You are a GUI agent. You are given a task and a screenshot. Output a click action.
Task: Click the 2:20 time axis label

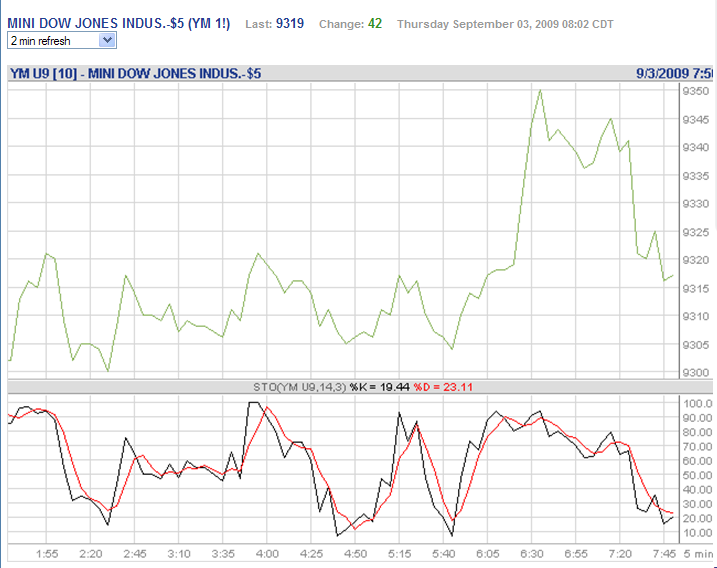(91, 554)
